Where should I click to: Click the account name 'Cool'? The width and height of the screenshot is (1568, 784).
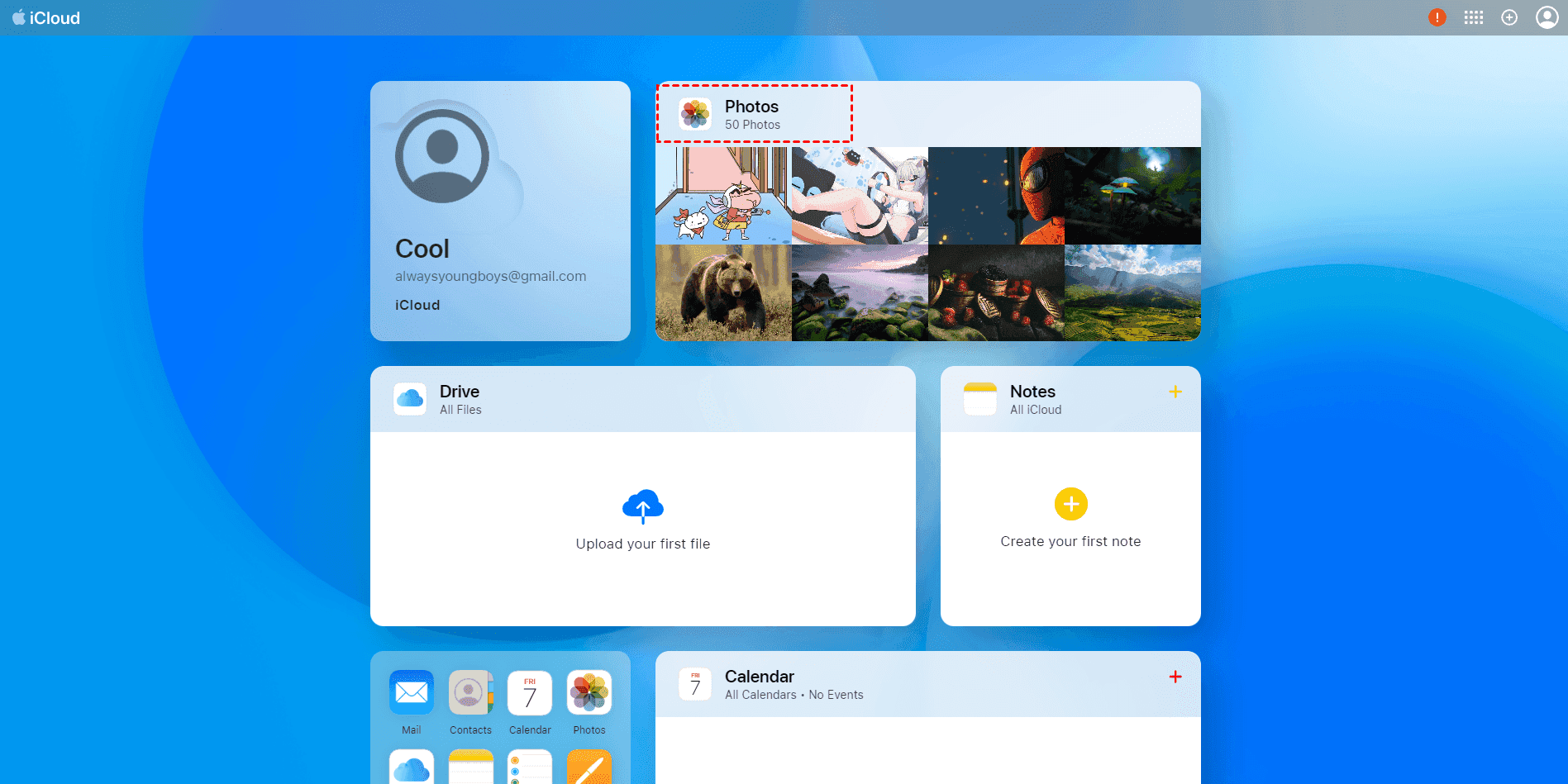coord(422,249)
